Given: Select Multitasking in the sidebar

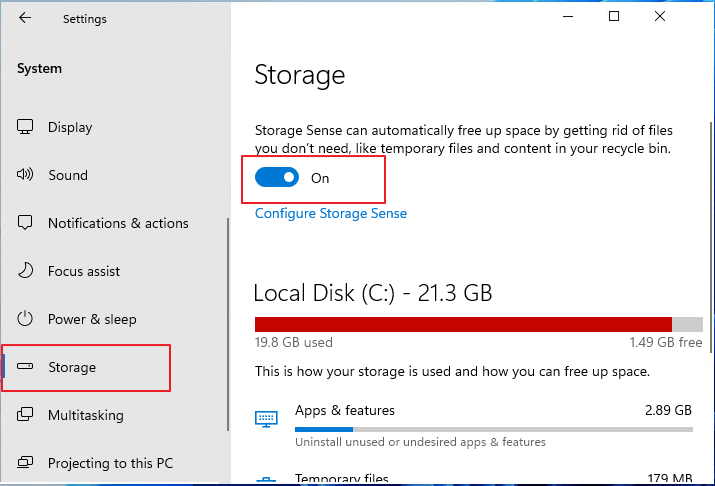Looking at the screenshot, I should (86, 415).
